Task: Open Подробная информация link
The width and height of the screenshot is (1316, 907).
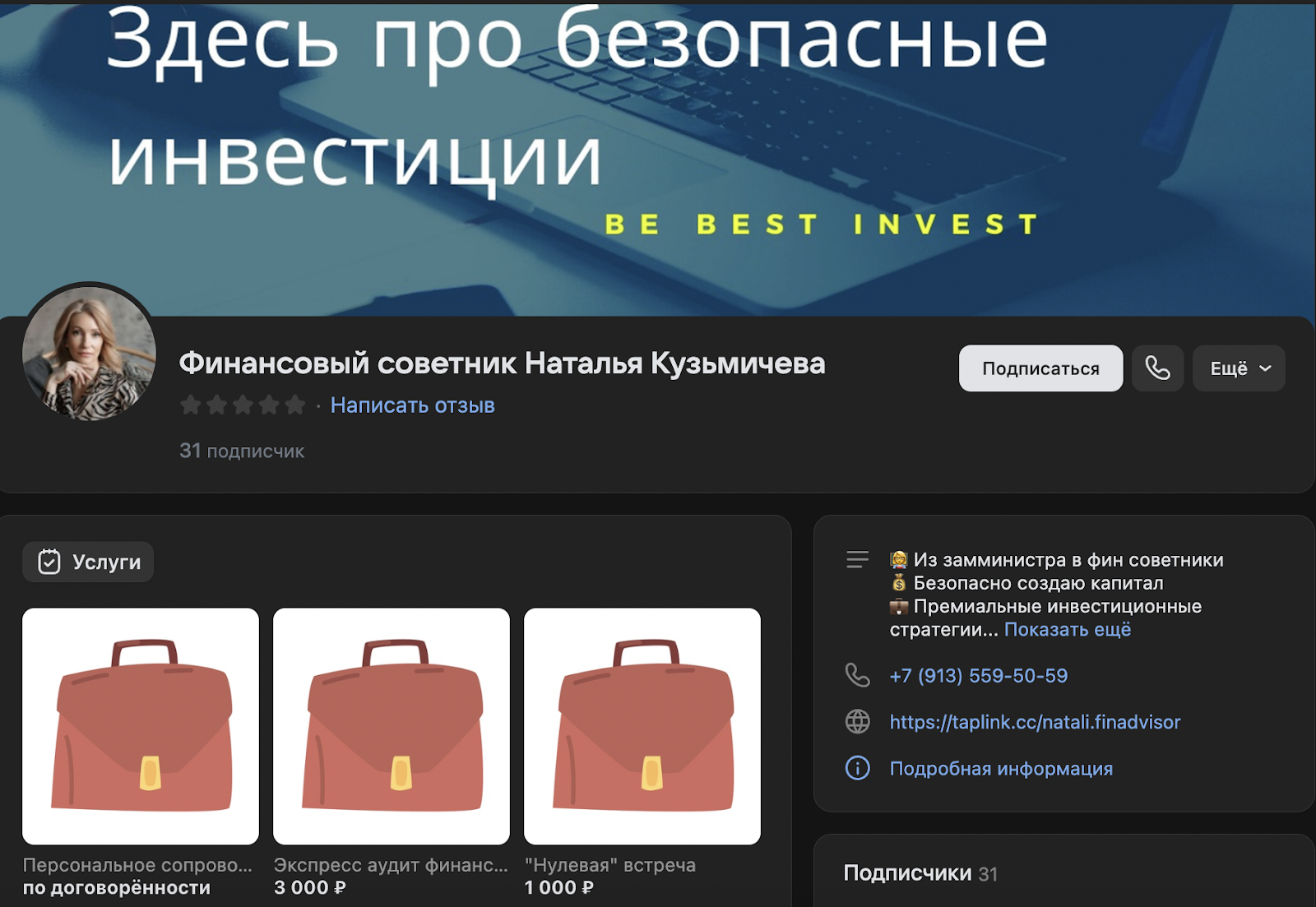Action: click(x=1001, y=769)
